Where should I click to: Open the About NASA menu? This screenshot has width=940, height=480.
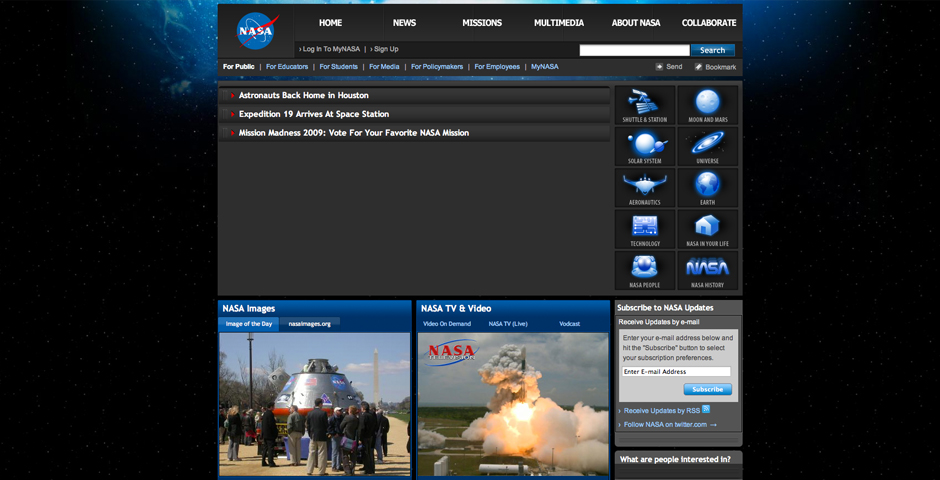click(x=636, y=23)
